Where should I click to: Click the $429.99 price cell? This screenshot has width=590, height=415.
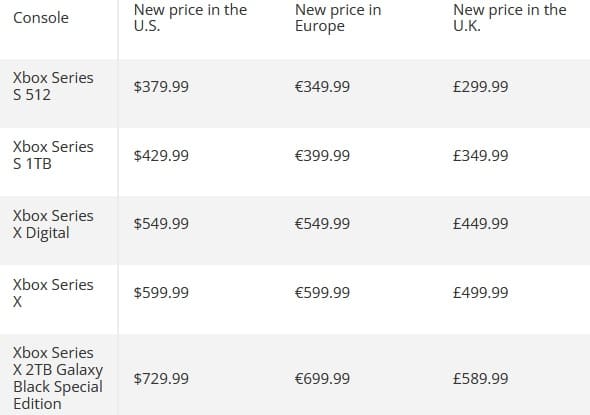click(161, 155)
